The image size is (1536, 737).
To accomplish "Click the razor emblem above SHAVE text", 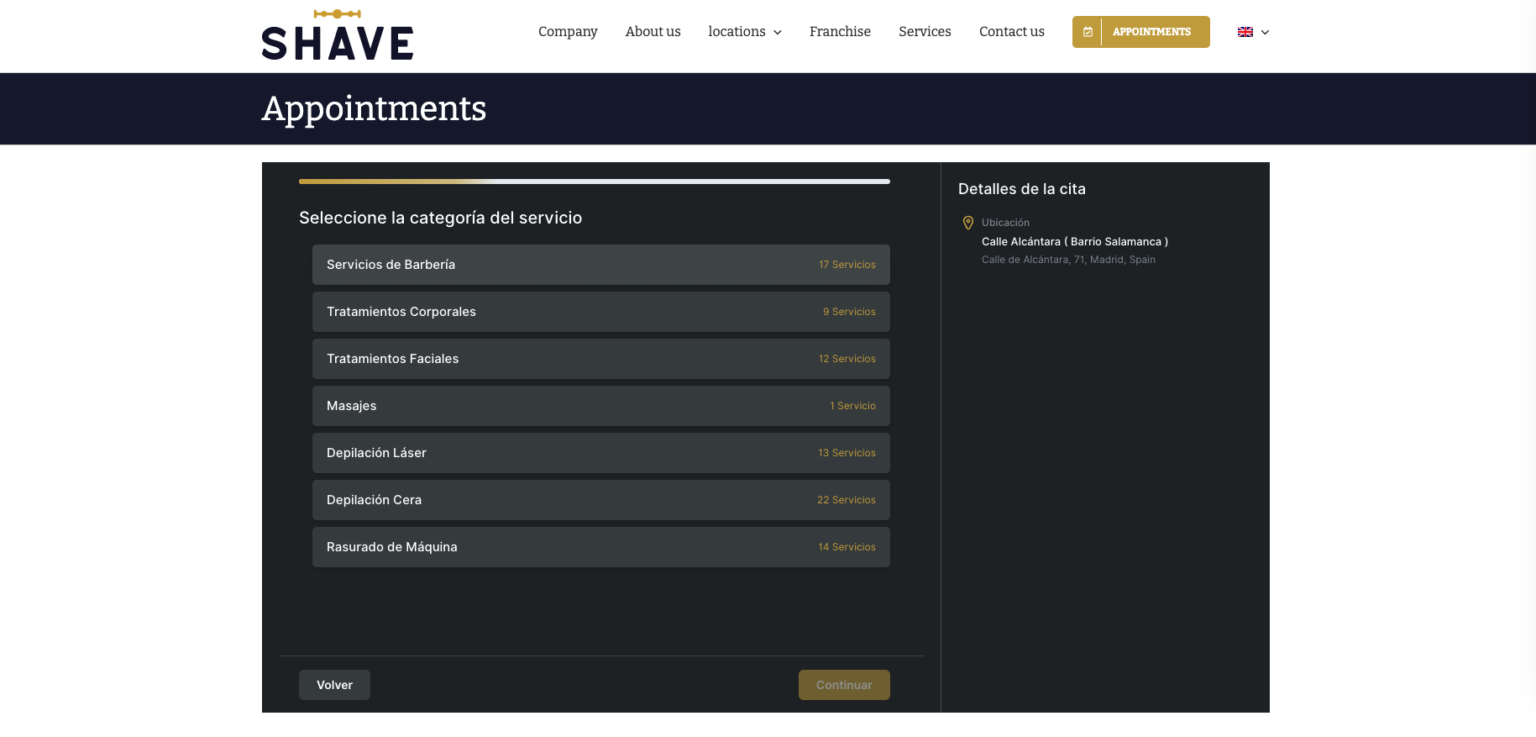I will 337,13.
